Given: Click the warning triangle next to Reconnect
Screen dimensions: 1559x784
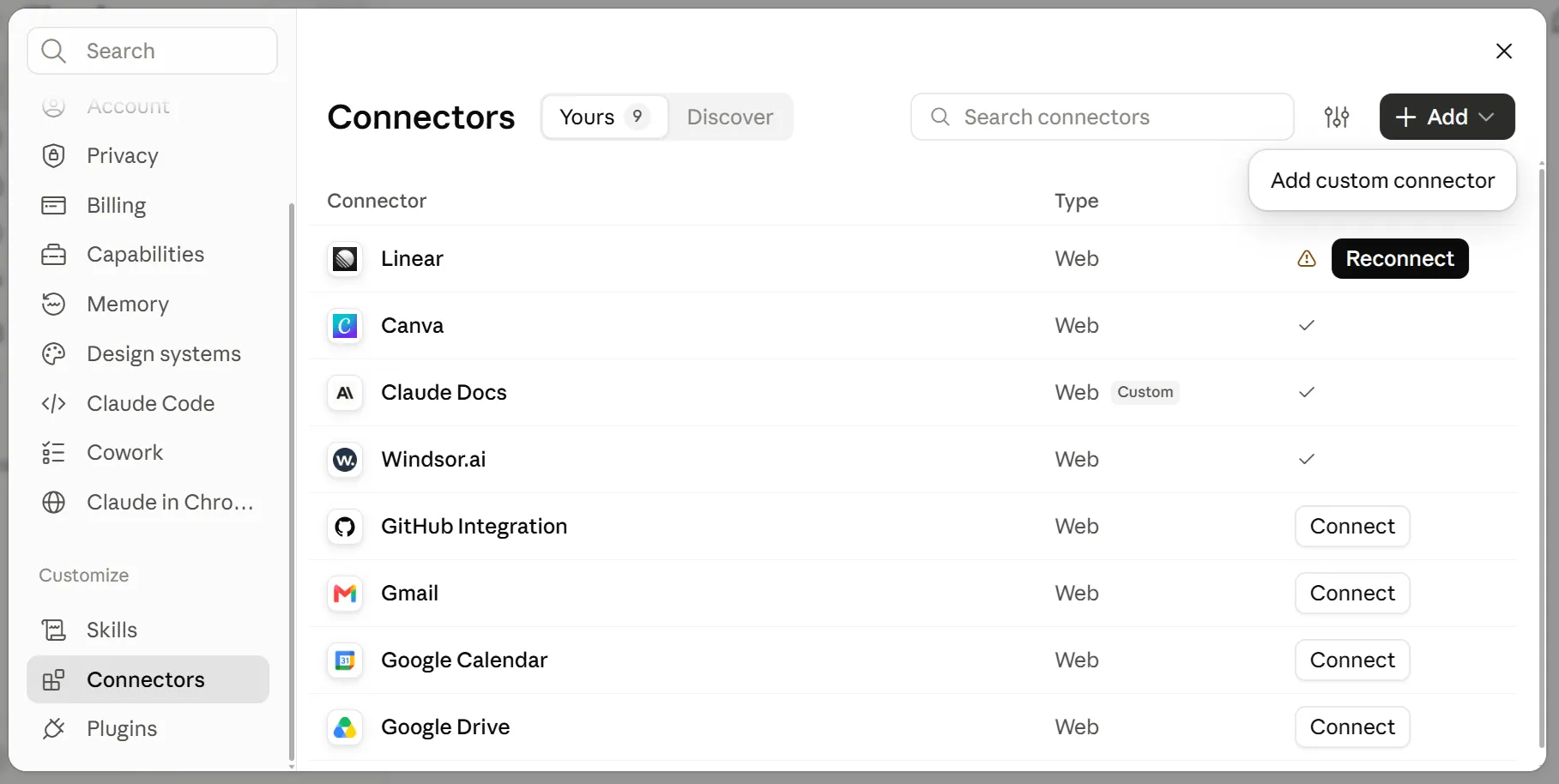Looking at the screenshot, I should point(1307,259).
